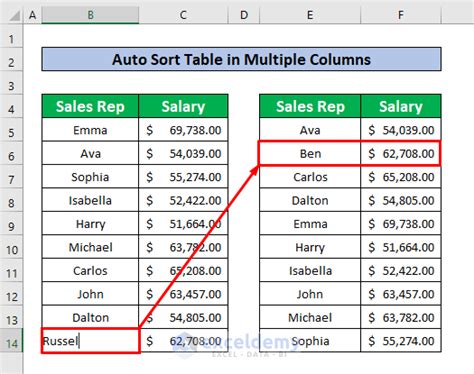Select cell 'Sophia' in column E
The width and height of the screenshot is (474, 374).
310,341
